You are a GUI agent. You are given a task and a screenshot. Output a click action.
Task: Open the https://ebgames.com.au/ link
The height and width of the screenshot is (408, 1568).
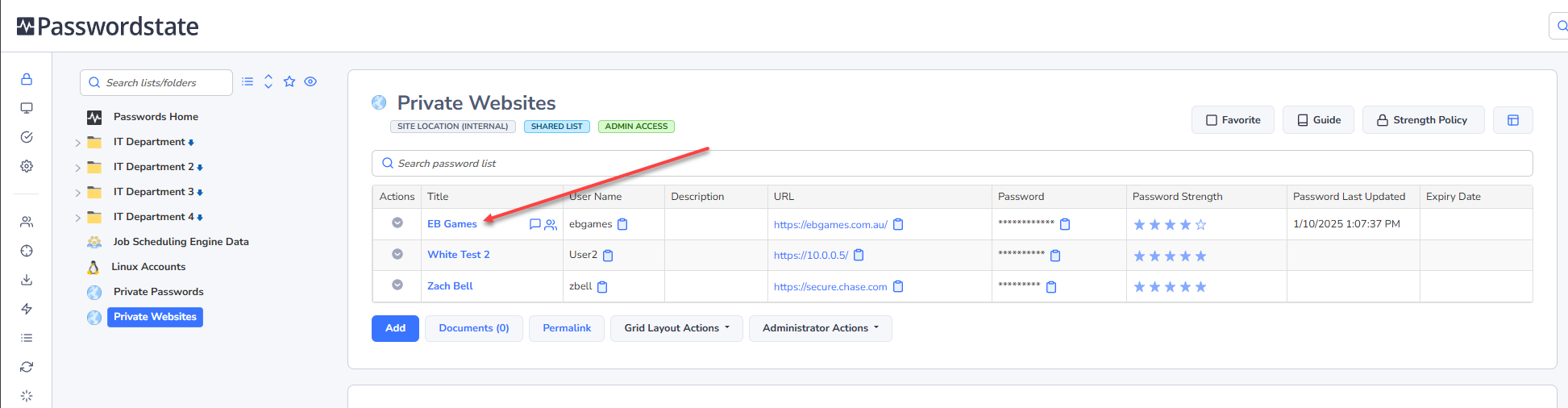(830, 225)
